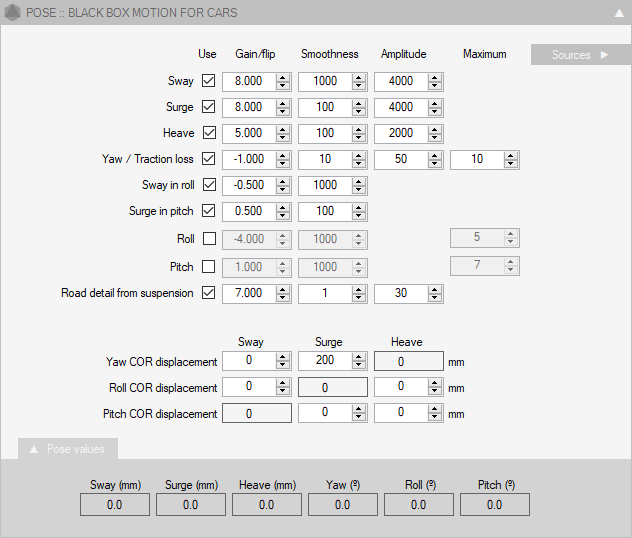This screenshot has height=538, width=632.
Task: Click the Smoothness column header
Action: 329,54
